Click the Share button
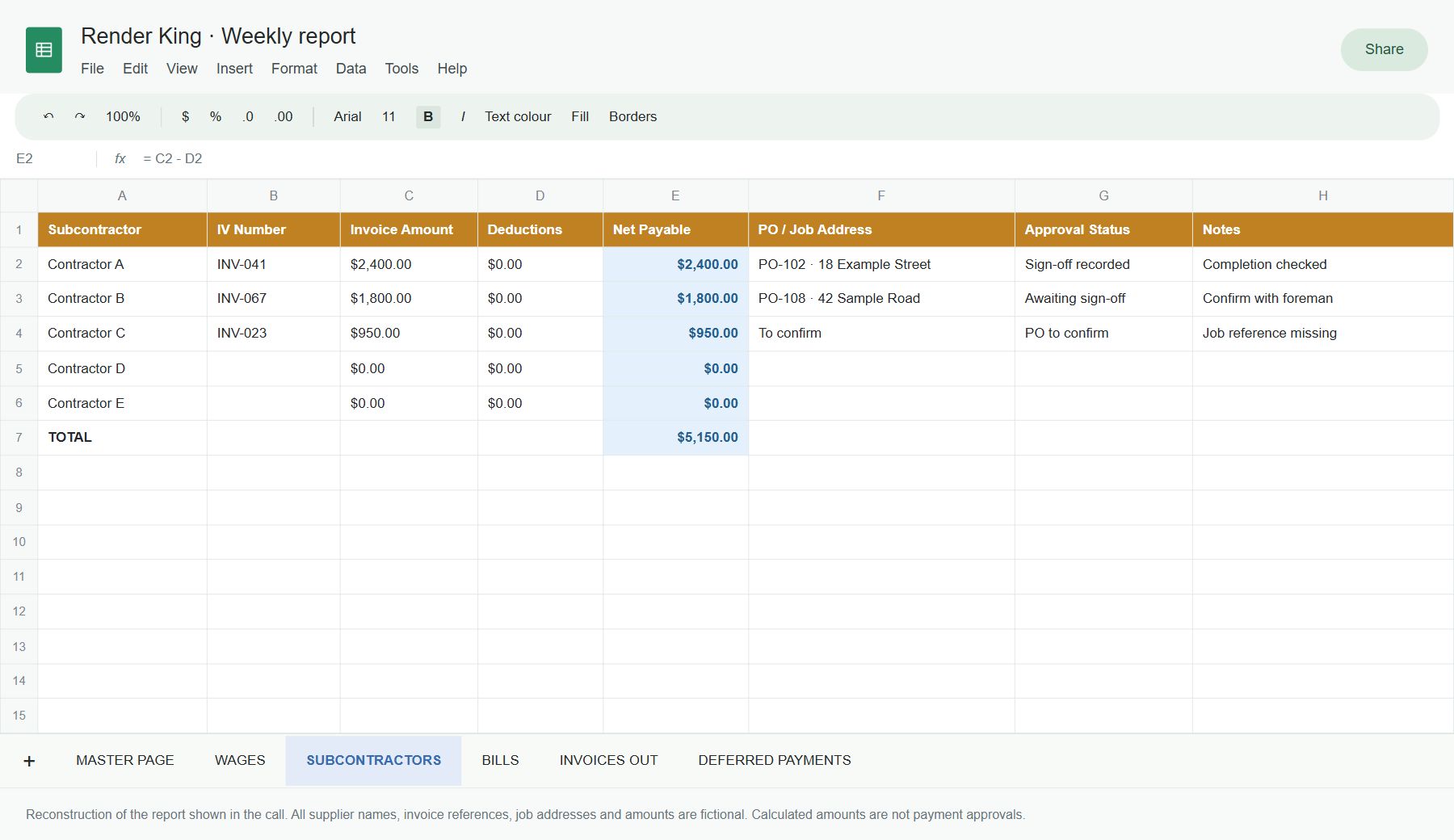The height and width of the screenshot is (840, 1454). coord(1384,49)
